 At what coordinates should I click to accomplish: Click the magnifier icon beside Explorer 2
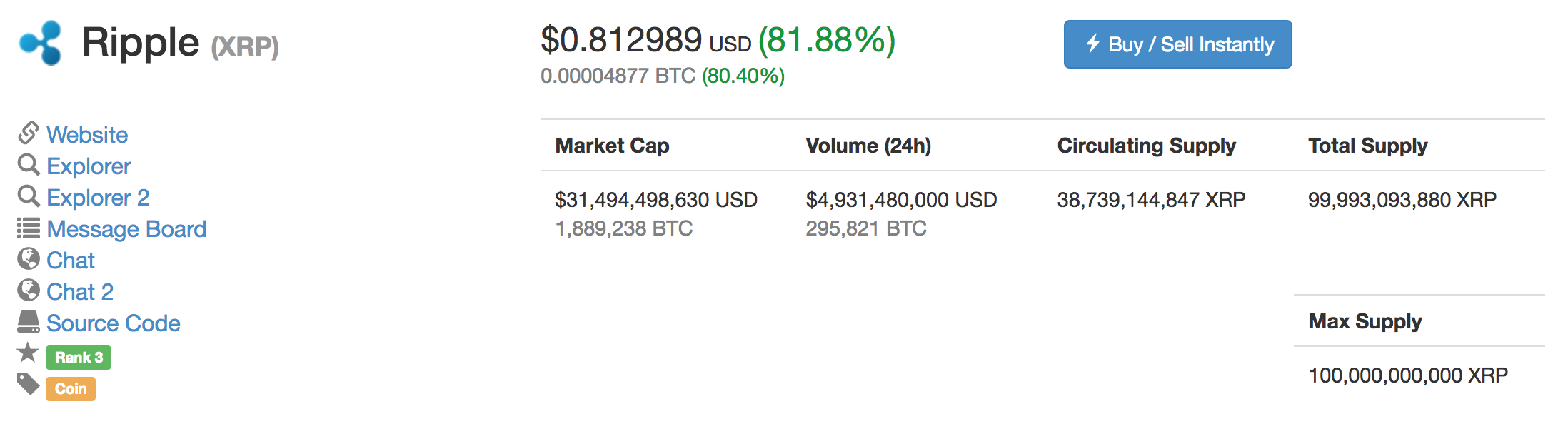click(x=29, y=196)
